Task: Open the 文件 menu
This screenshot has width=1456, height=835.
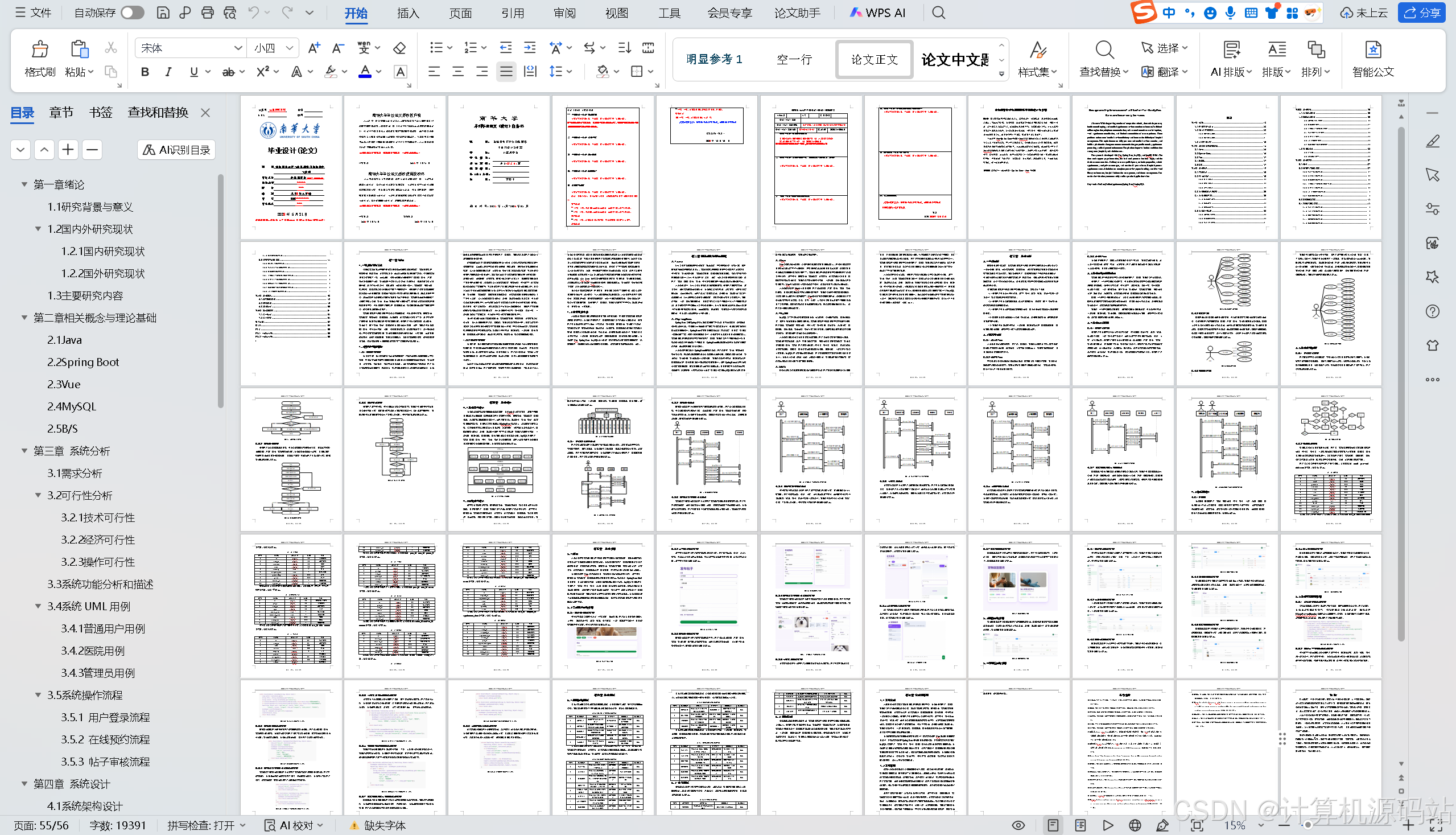Action: 33,13
